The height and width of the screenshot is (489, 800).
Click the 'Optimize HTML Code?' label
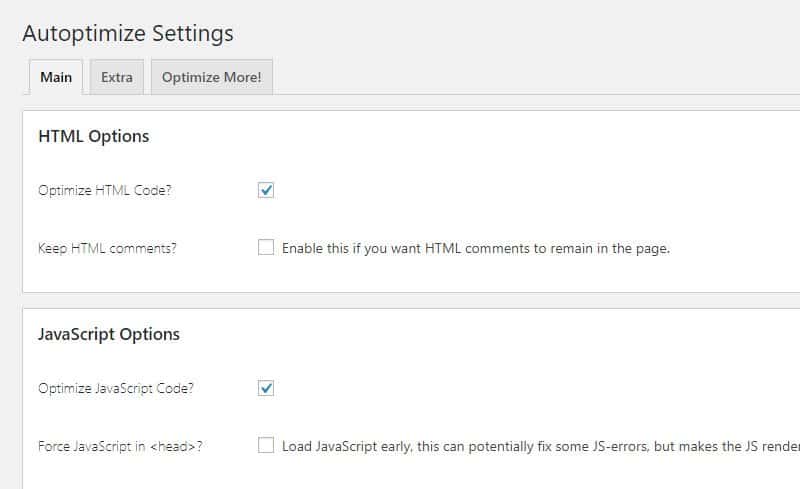click(x=104, y=190)
